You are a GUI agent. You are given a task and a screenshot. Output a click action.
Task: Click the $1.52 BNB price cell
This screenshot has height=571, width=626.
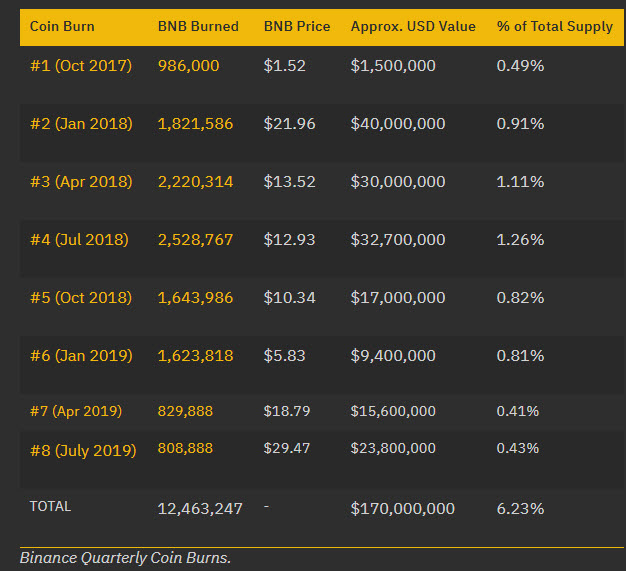285,66
